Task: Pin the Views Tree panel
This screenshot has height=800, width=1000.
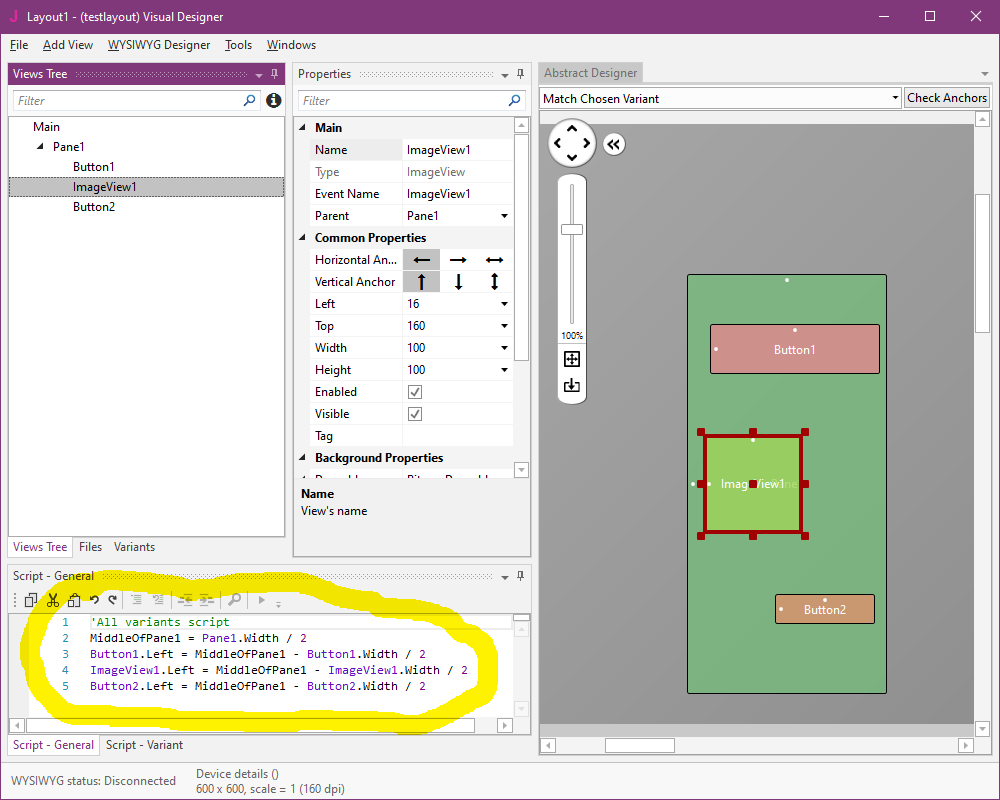Action: 274,74
